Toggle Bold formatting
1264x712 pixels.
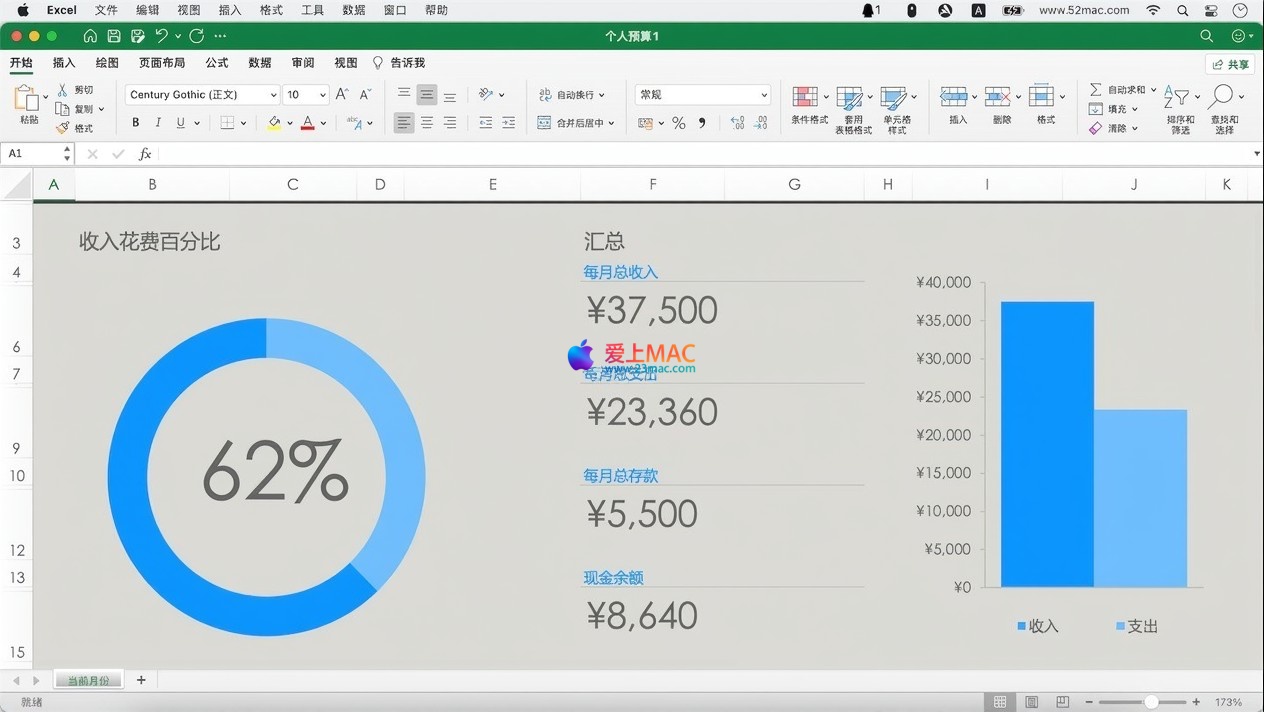coord(136,123)
